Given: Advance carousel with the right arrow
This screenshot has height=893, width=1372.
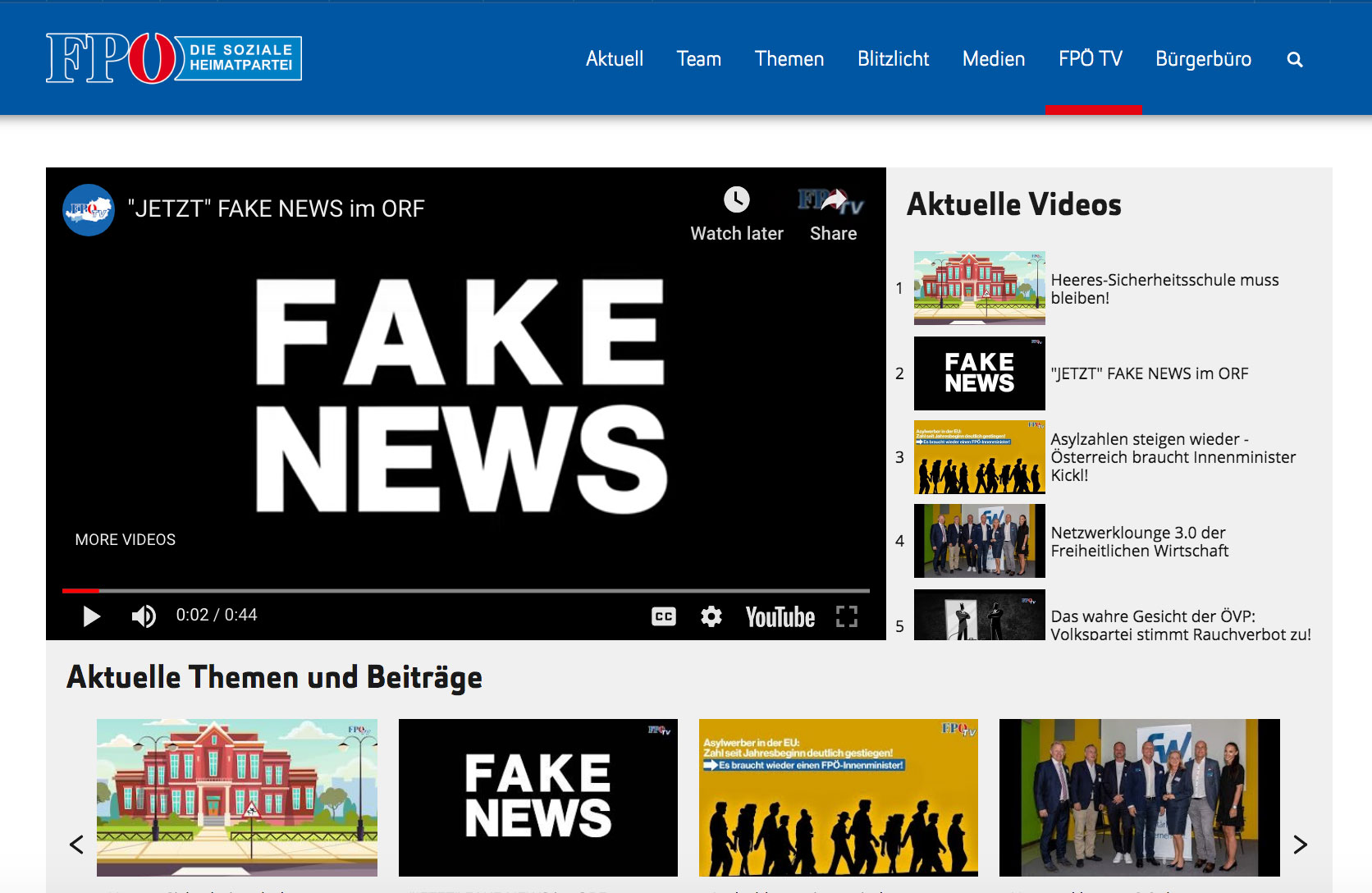Looking at the screenshot, I should pos(1300,844).
